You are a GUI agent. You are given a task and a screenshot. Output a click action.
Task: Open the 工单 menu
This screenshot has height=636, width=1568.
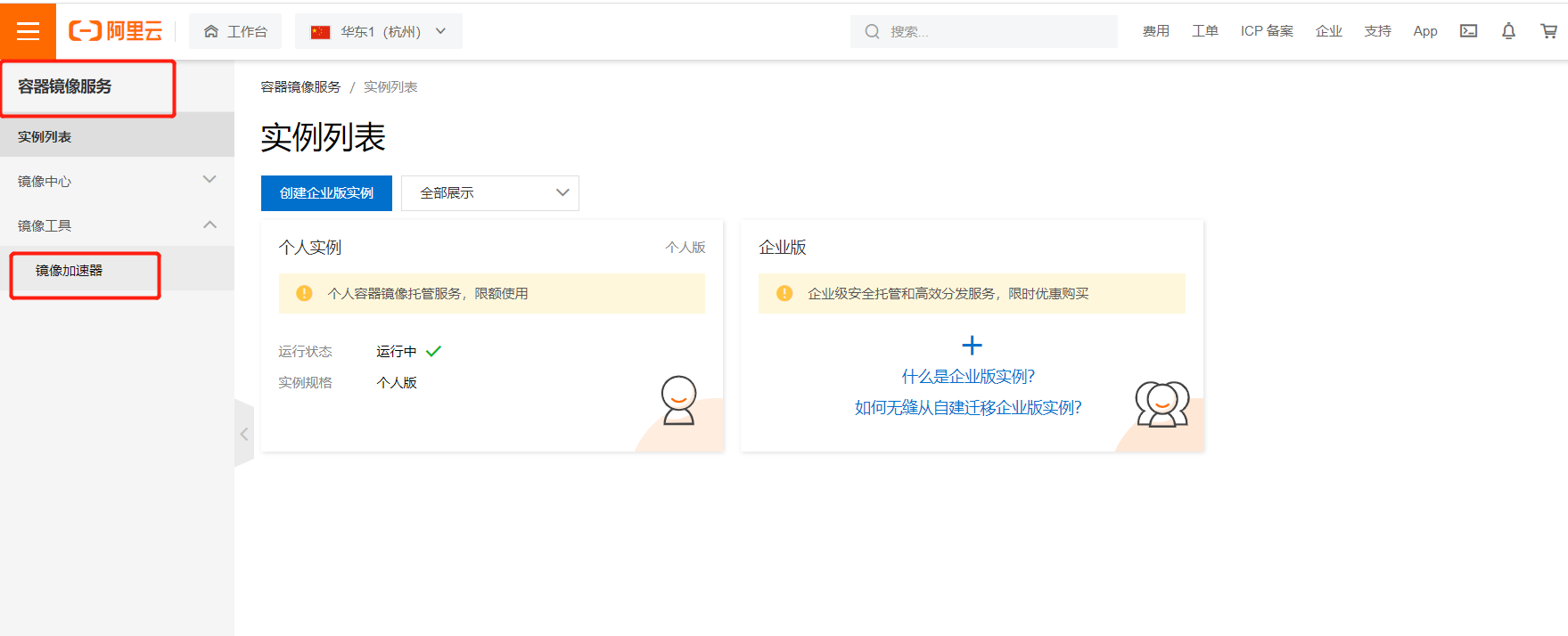point(1204,31)
